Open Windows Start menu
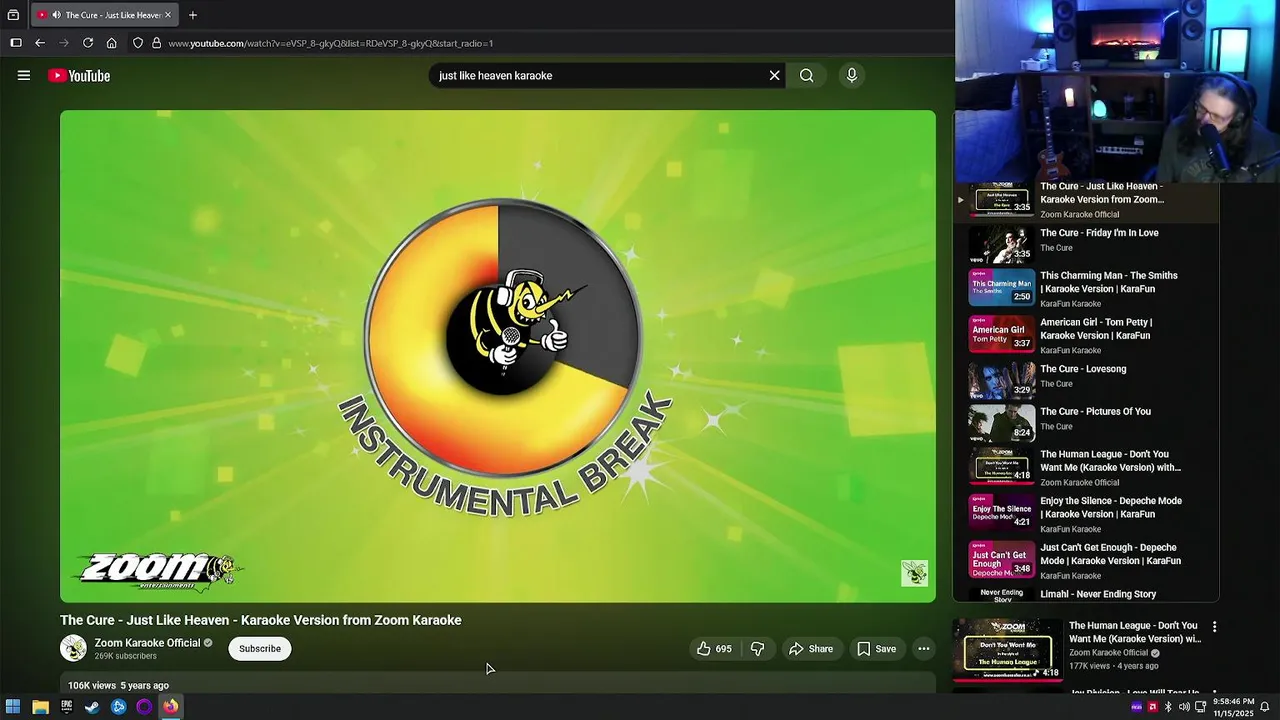 [13, 707]
